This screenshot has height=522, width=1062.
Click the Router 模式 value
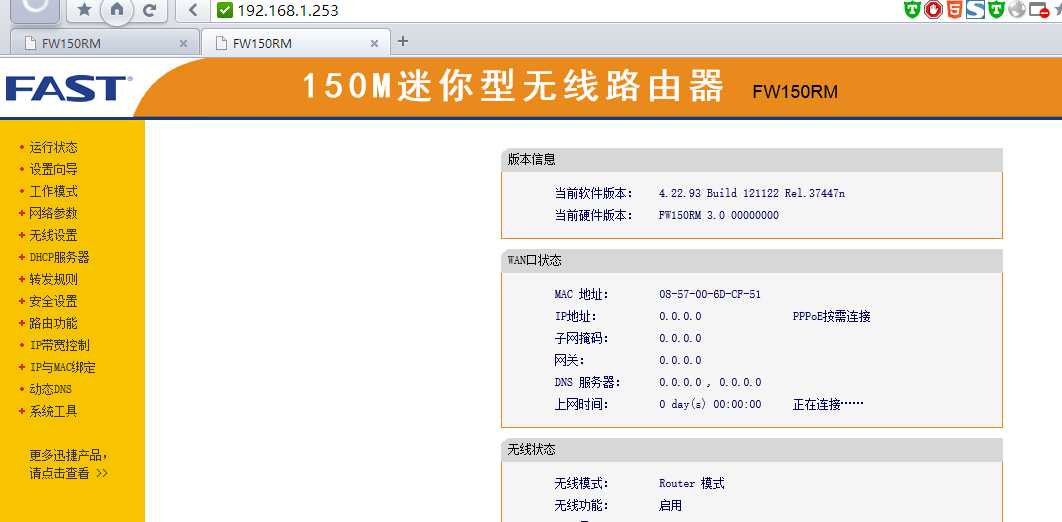pyautogui.click(x=692, y=483)
